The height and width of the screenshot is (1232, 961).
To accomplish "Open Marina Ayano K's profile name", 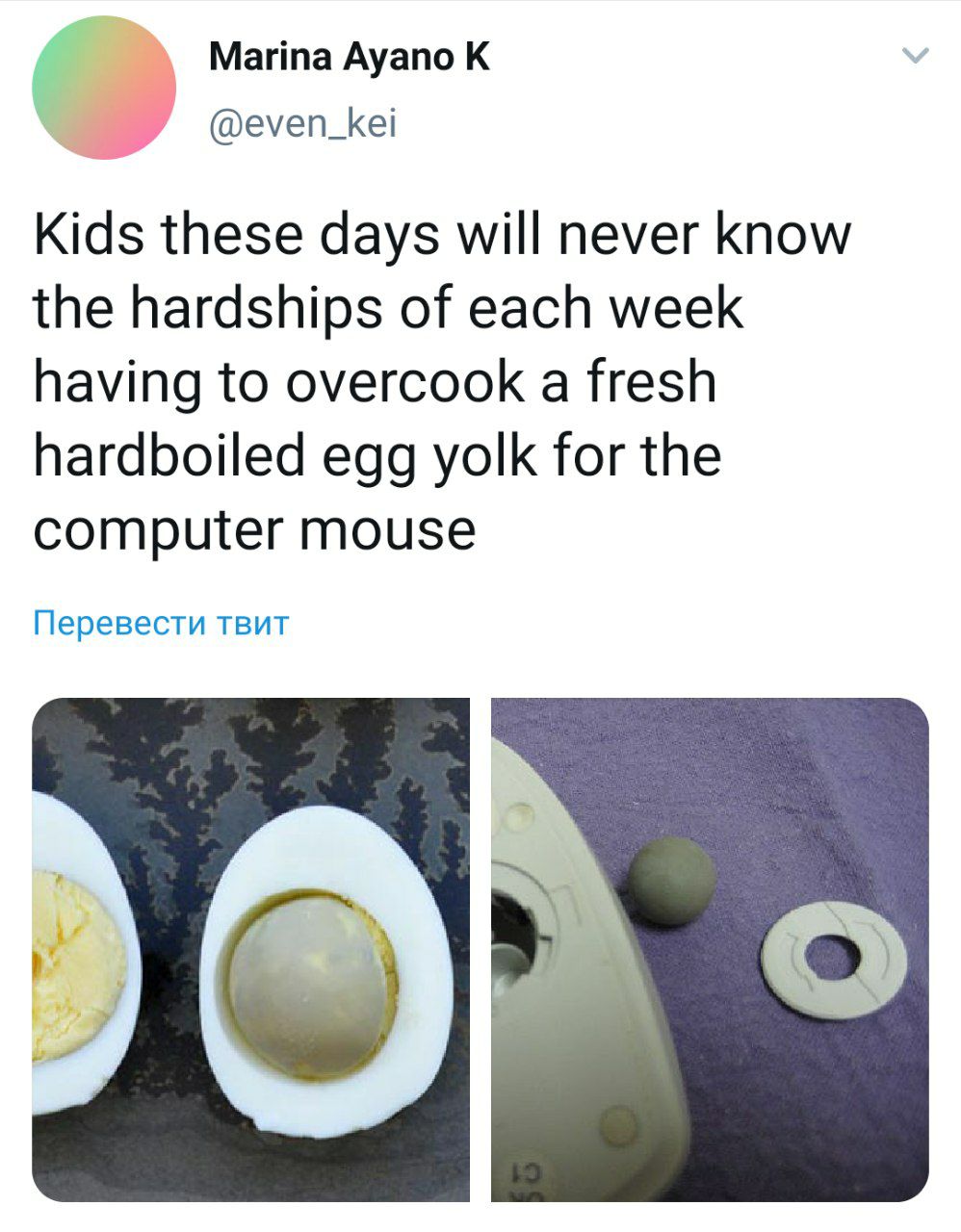I will click(x=349, y=58).
